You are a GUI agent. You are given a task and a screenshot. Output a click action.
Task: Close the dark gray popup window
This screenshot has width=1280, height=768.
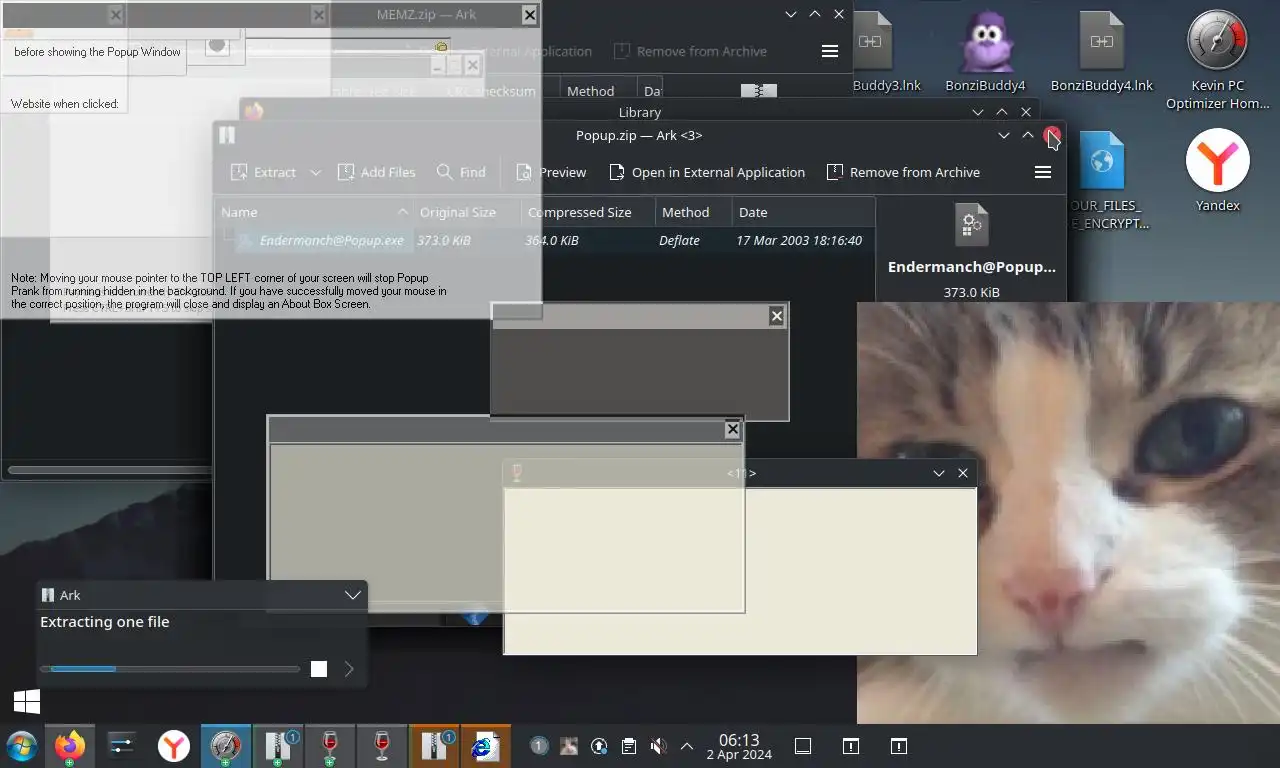click(x=777, y=316)
